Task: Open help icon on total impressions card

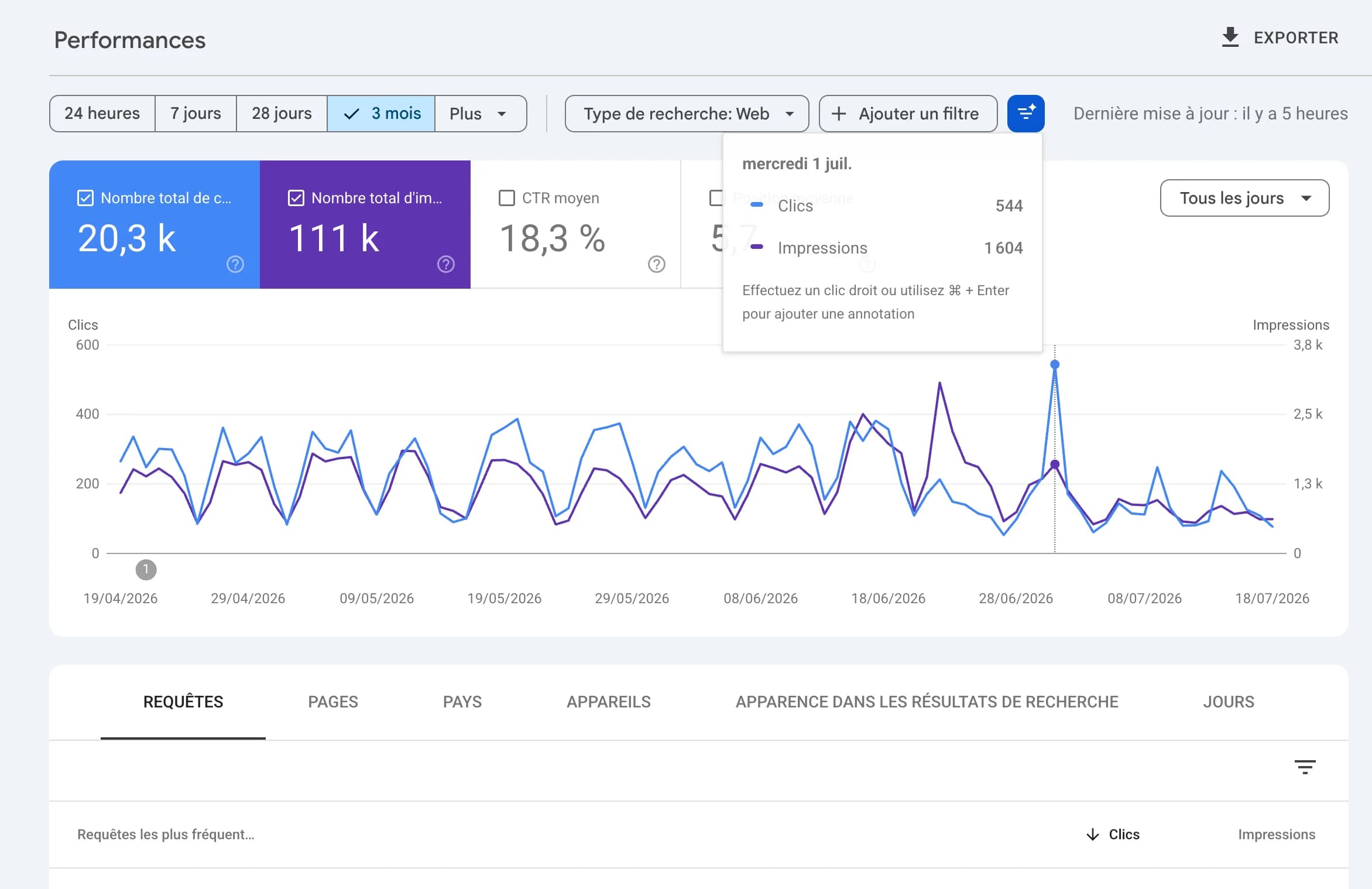Action: click(446, 265)
